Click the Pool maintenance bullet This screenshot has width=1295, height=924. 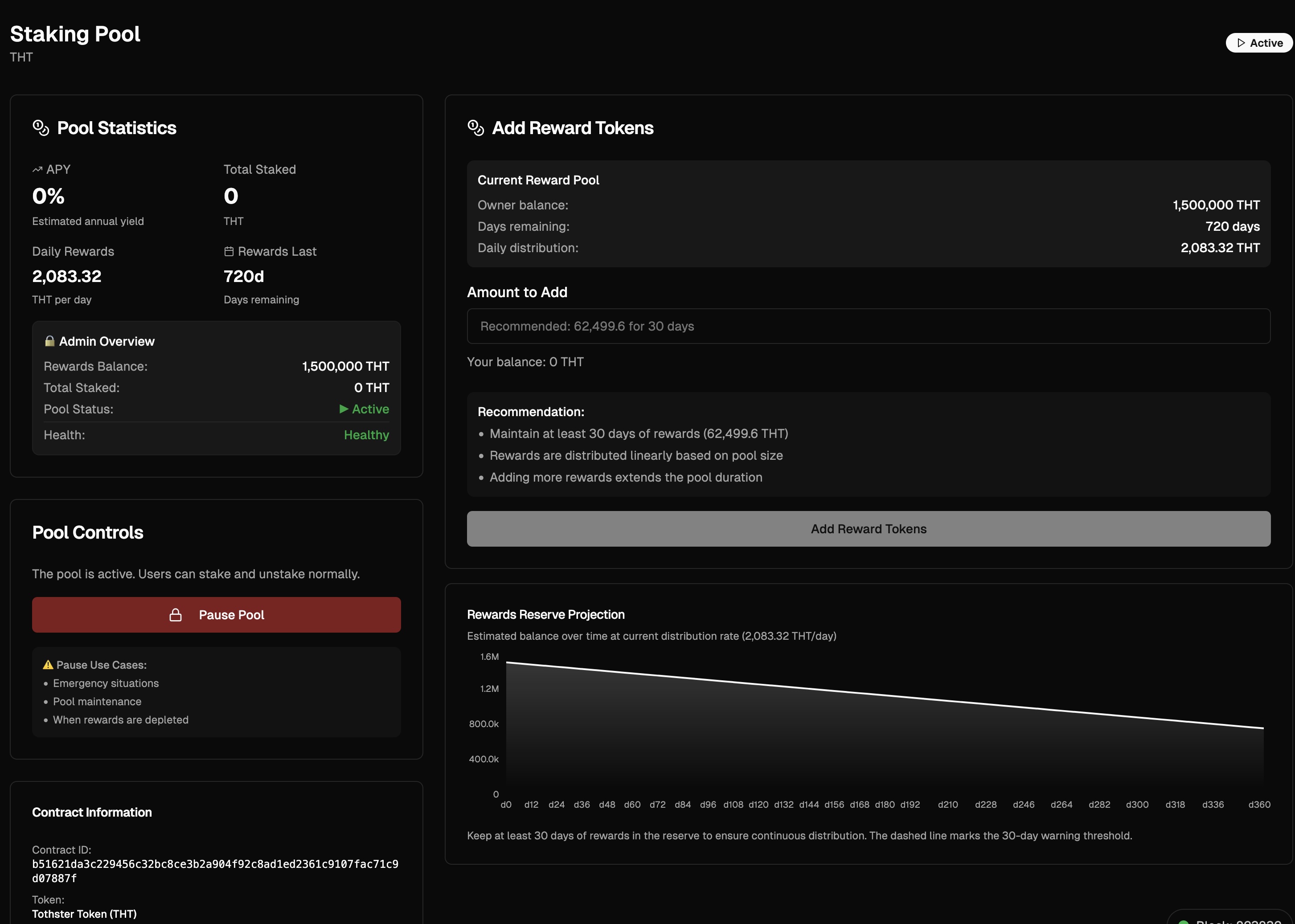[x=97, y=702]
